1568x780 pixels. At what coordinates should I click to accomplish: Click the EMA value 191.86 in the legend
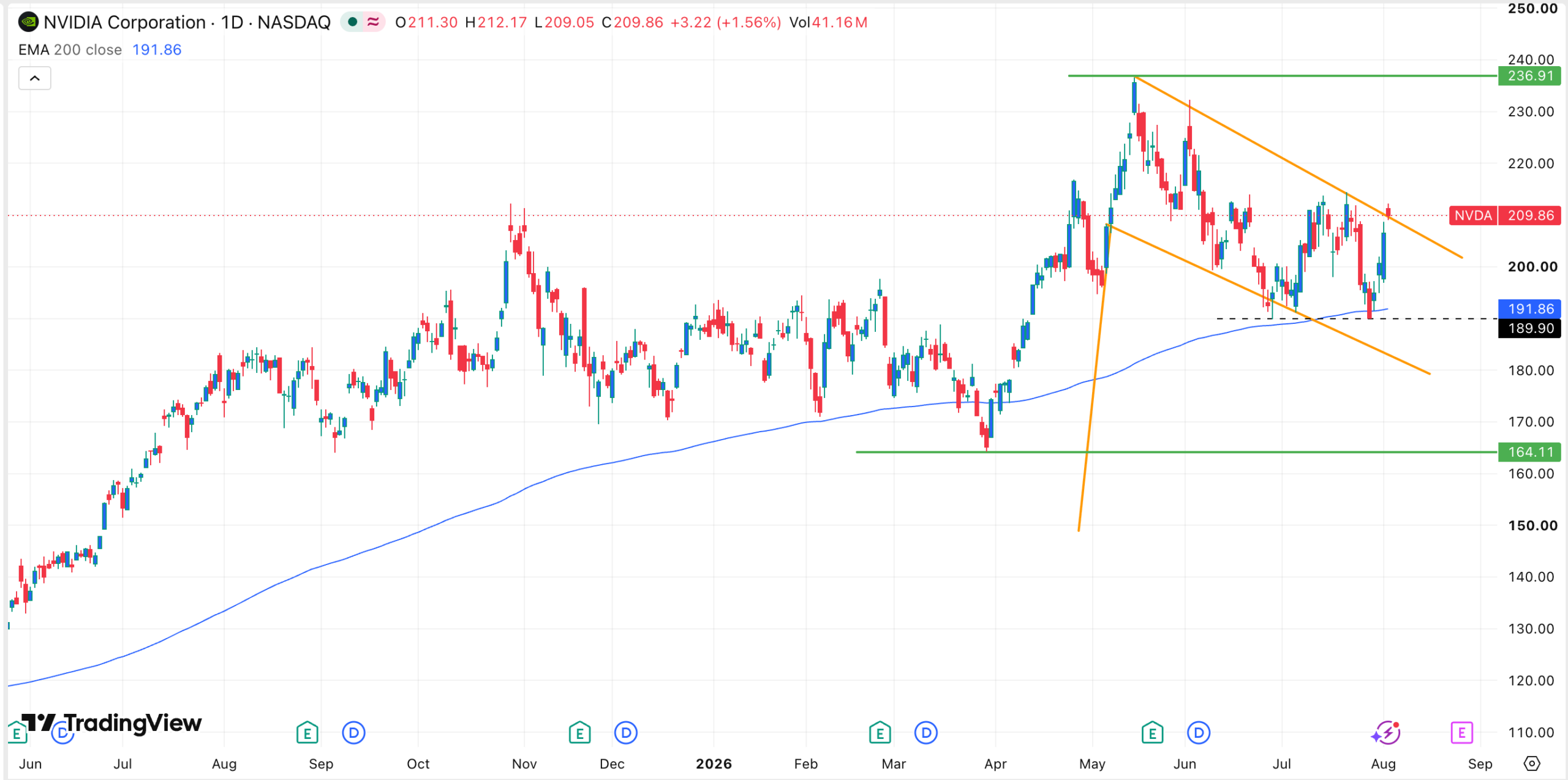[x=157, y=50]
